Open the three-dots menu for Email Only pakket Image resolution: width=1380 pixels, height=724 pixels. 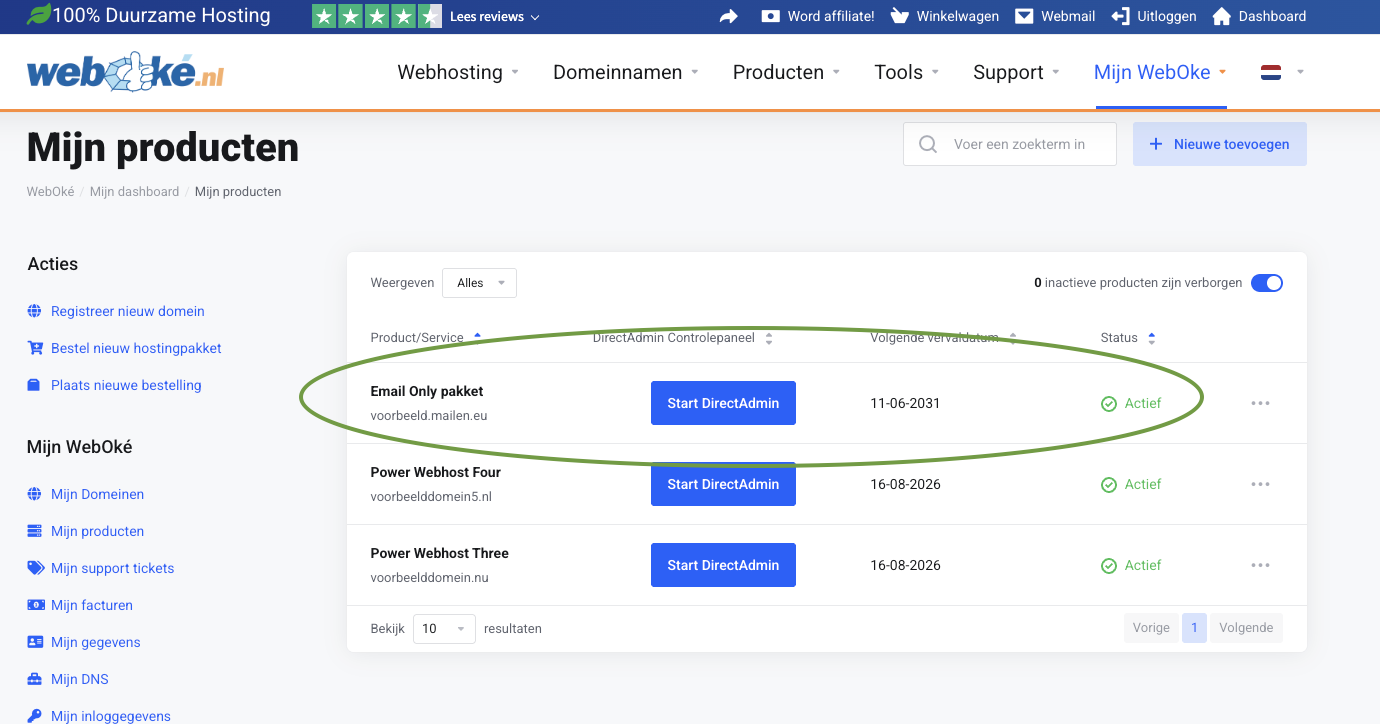pyautogui.click(x=1260, y=403)
